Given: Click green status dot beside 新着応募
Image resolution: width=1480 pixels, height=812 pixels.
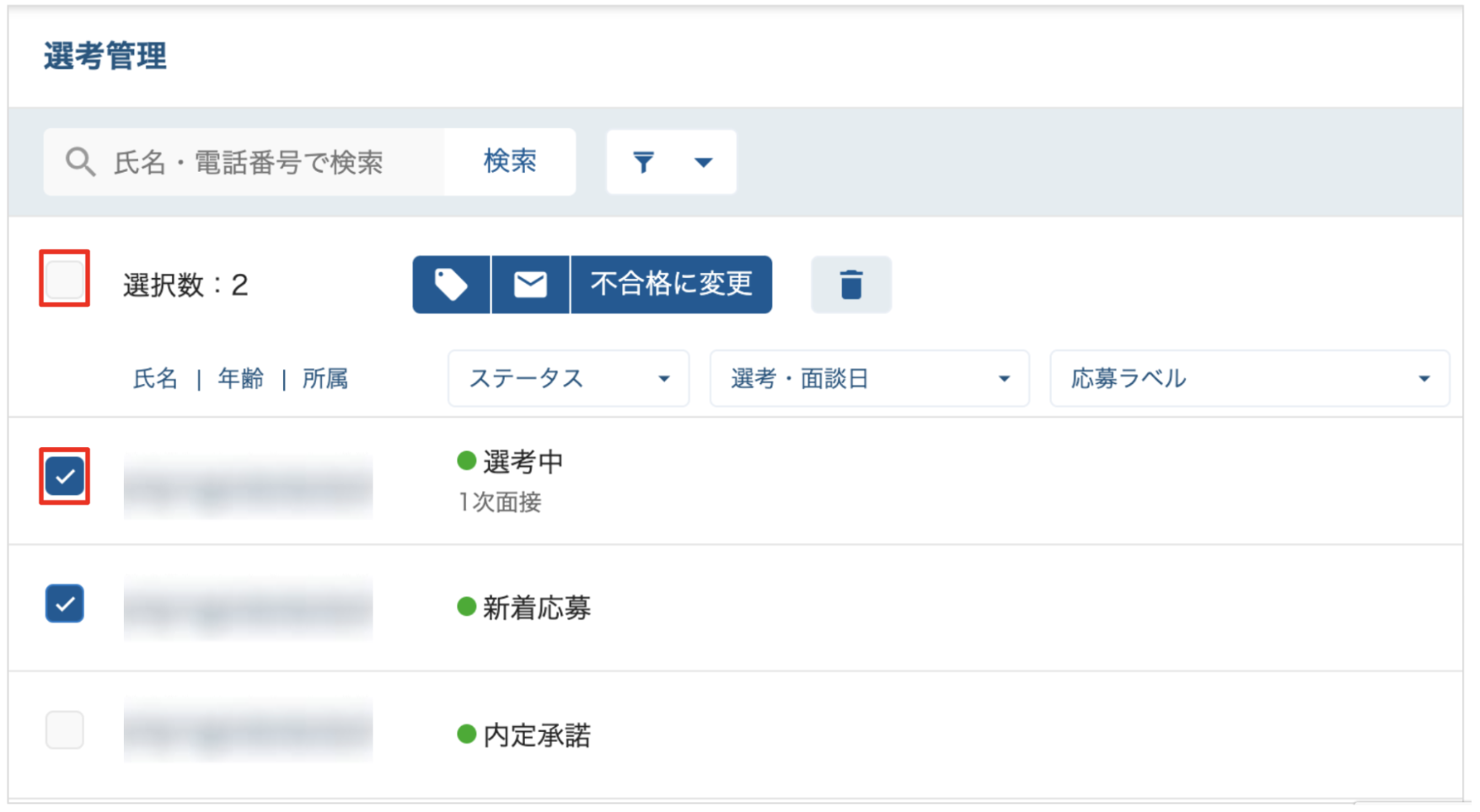Looking at the screenshot, I should [467, 606].
